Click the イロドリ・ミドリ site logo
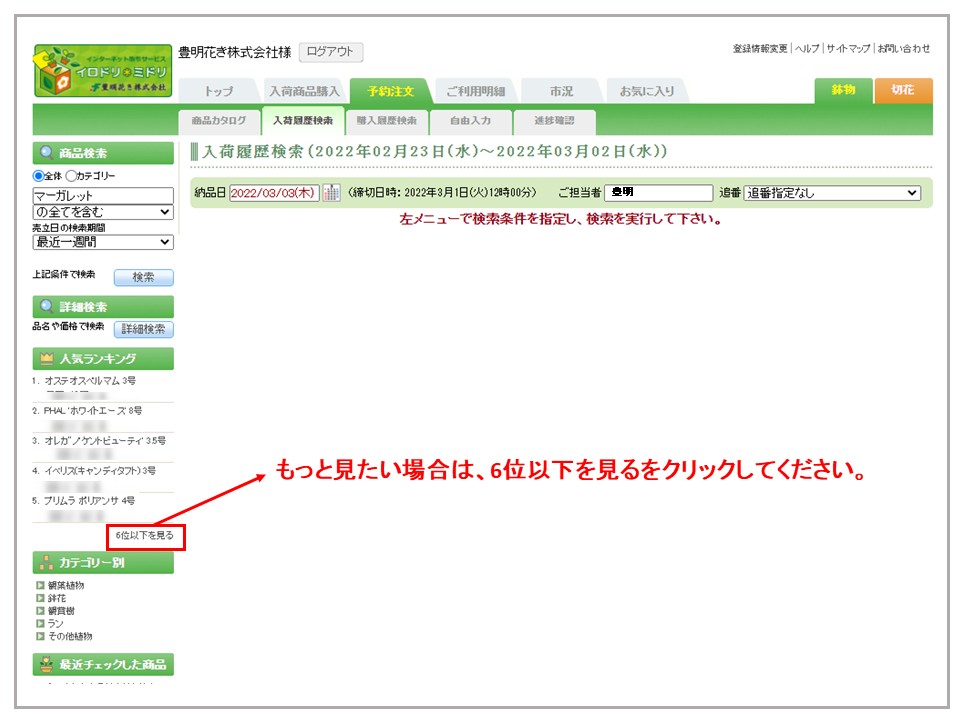This screenshot has height=720, width=960. (x=103, y=71)
